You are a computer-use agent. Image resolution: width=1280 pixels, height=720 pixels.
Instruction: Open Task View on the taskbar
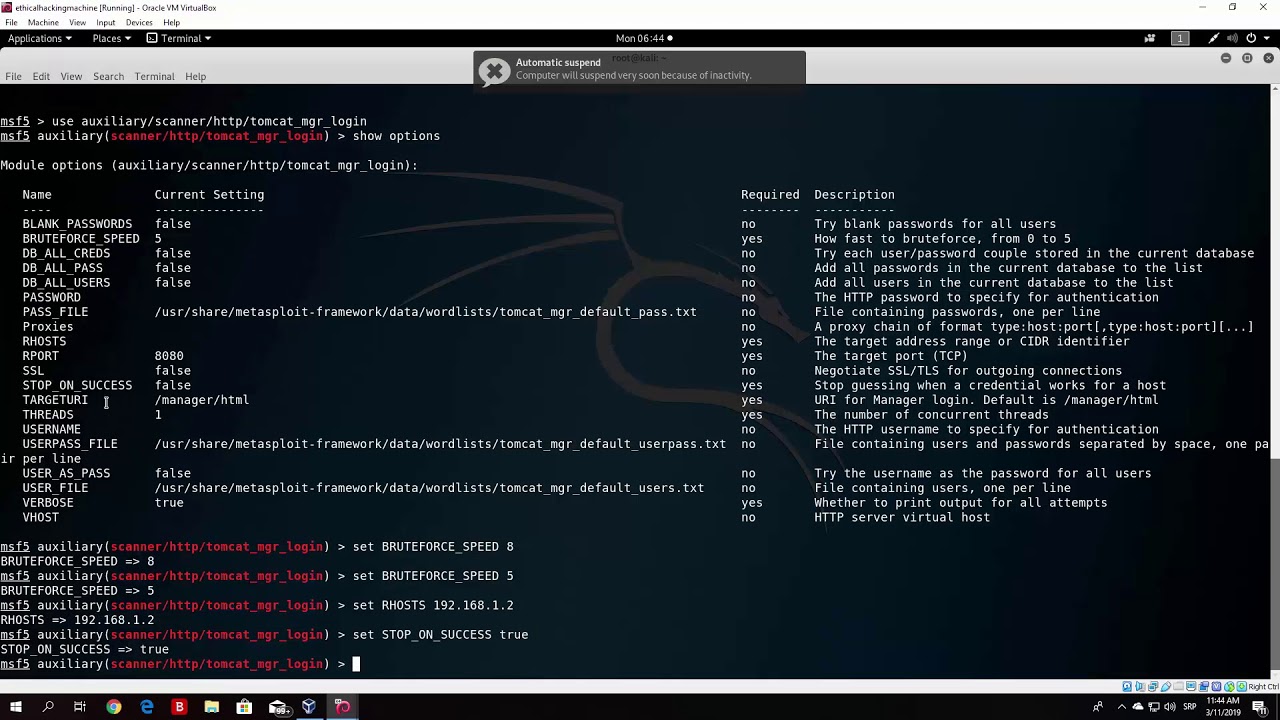click(x=80, y=707)
